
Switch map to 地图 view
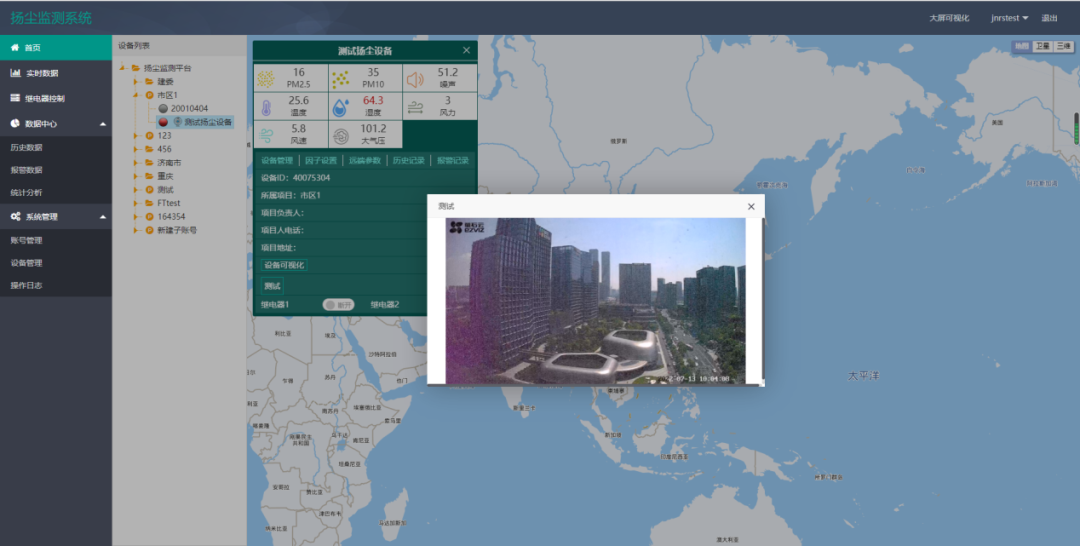(1021, 46)
